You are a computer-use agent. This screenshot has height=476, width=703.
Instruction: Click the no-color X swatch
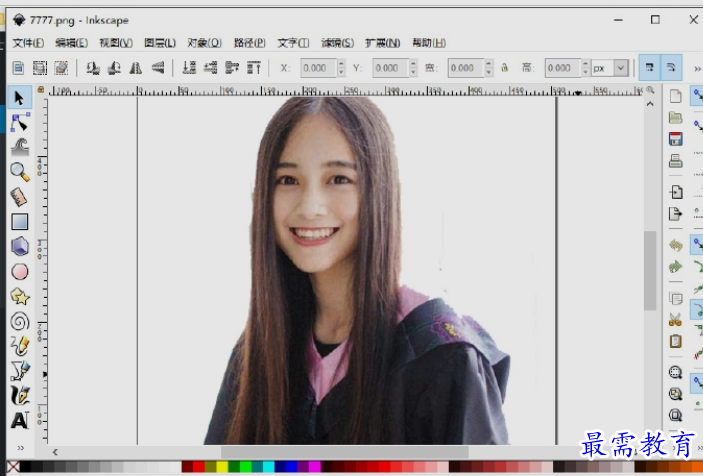click(13, 467)
